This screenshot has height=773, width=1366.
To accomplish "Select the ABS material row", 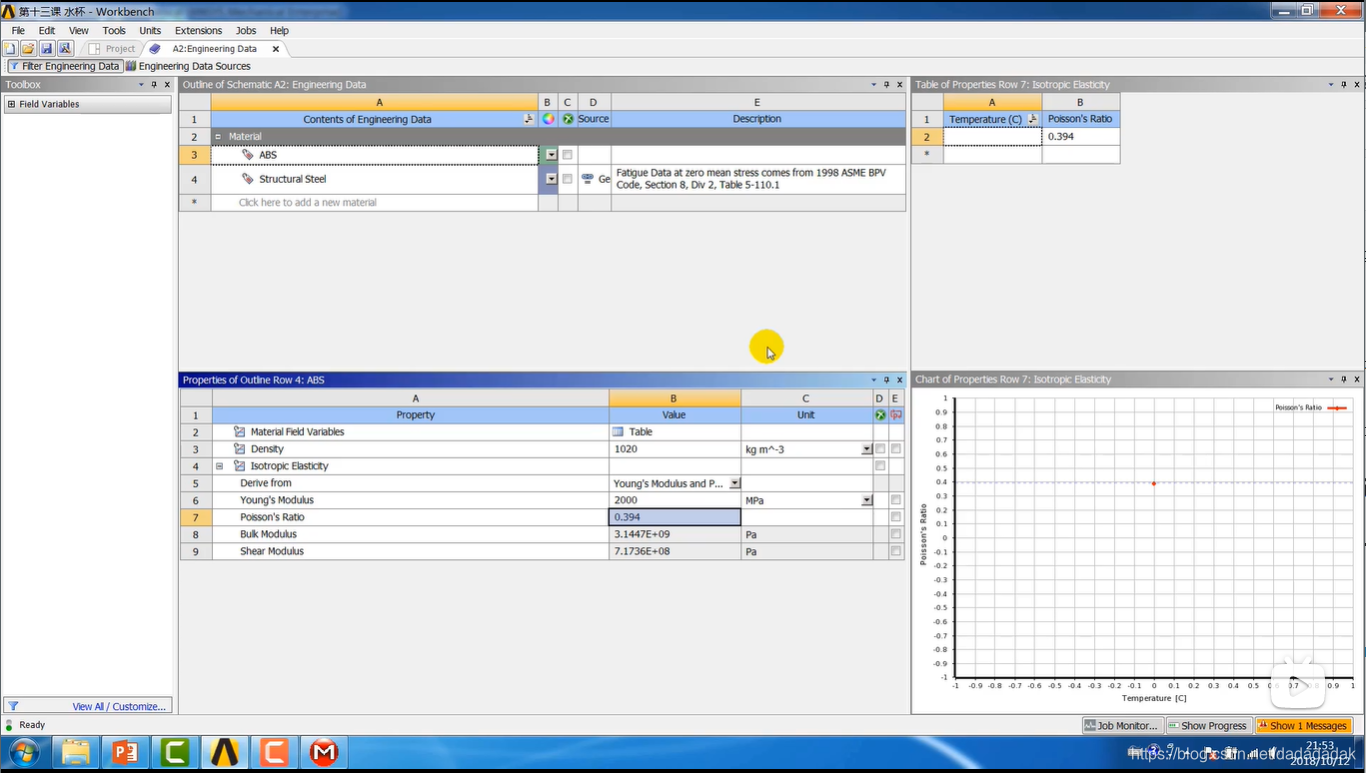I will click(x=374, y=155).
